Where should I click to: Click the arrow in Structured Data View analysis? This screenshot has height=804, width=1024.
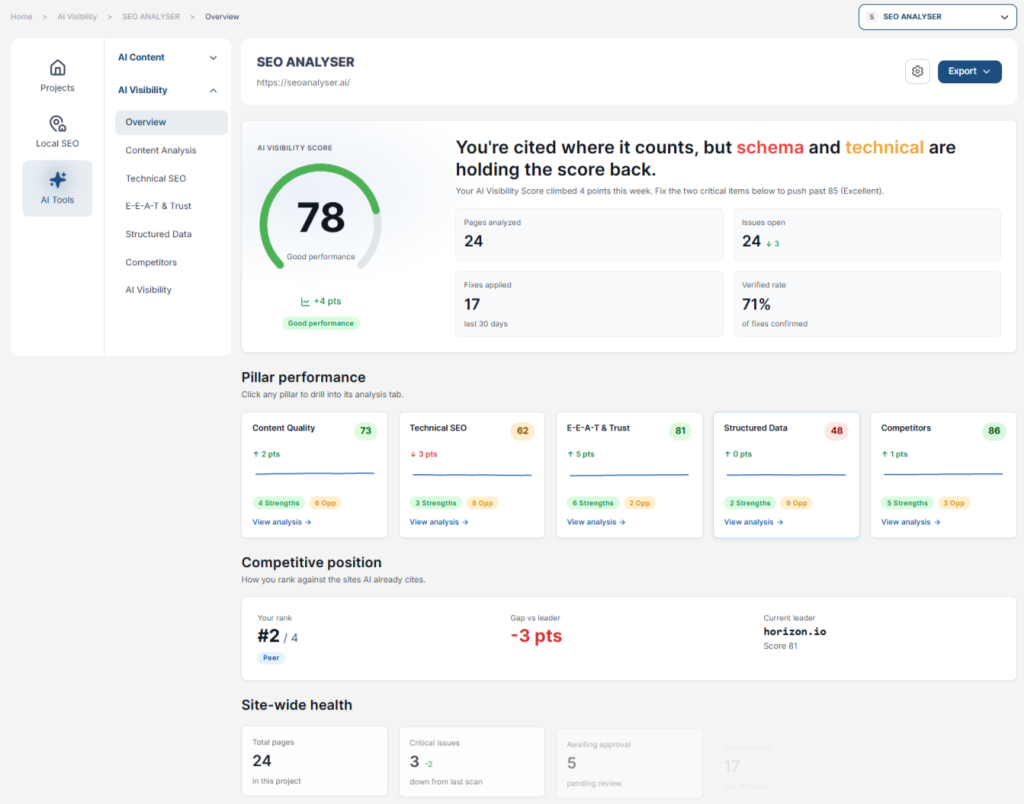pos(780,522)
